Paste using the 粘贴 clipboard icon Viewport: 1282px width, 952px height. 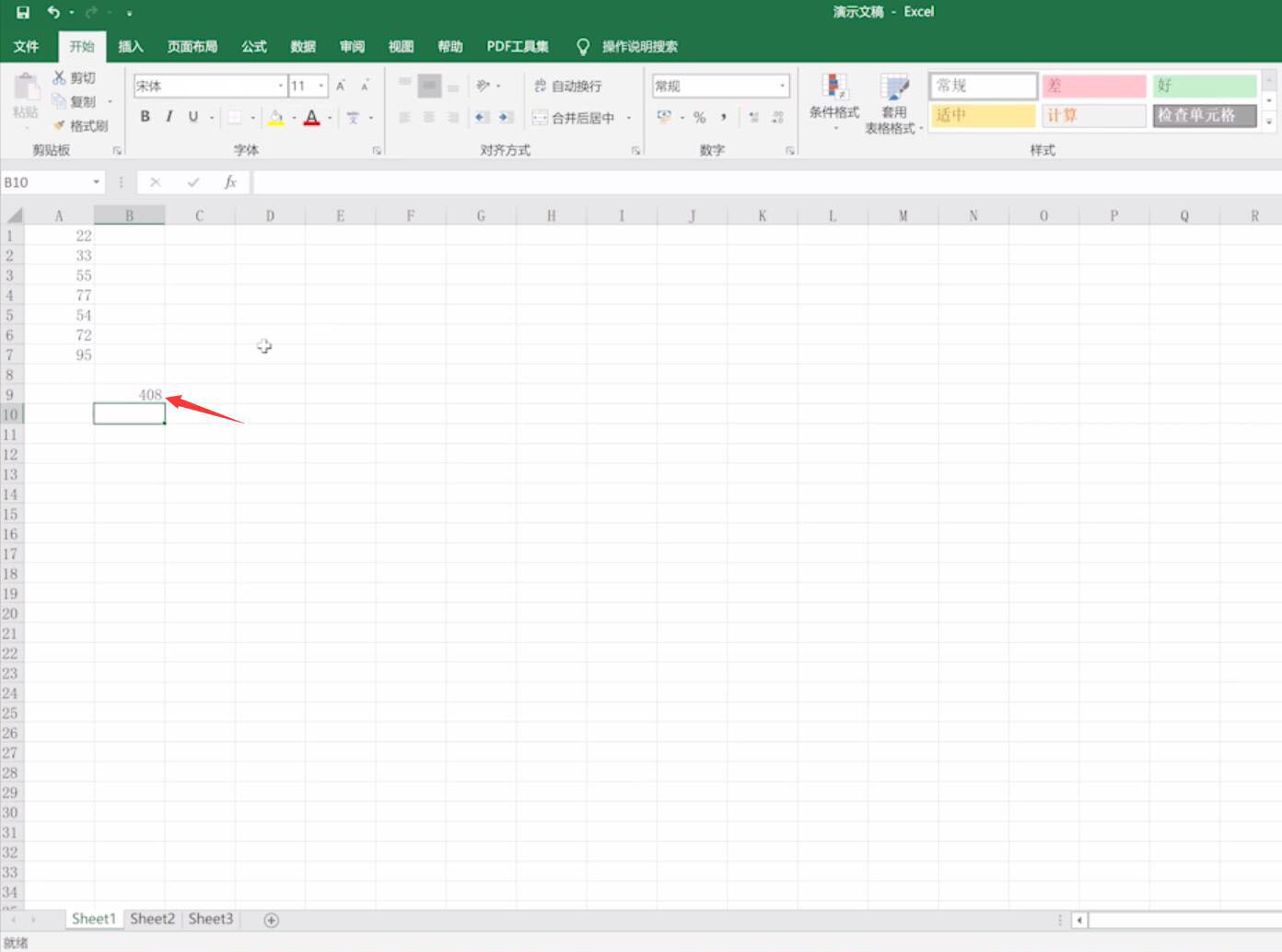point(26,97)
